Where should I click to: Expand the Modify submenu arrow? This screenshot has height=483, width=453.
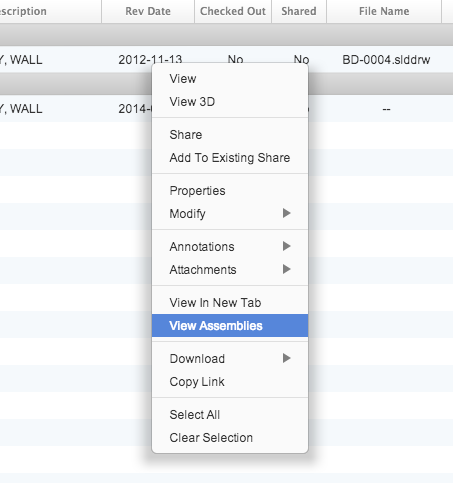pos(286,213)
